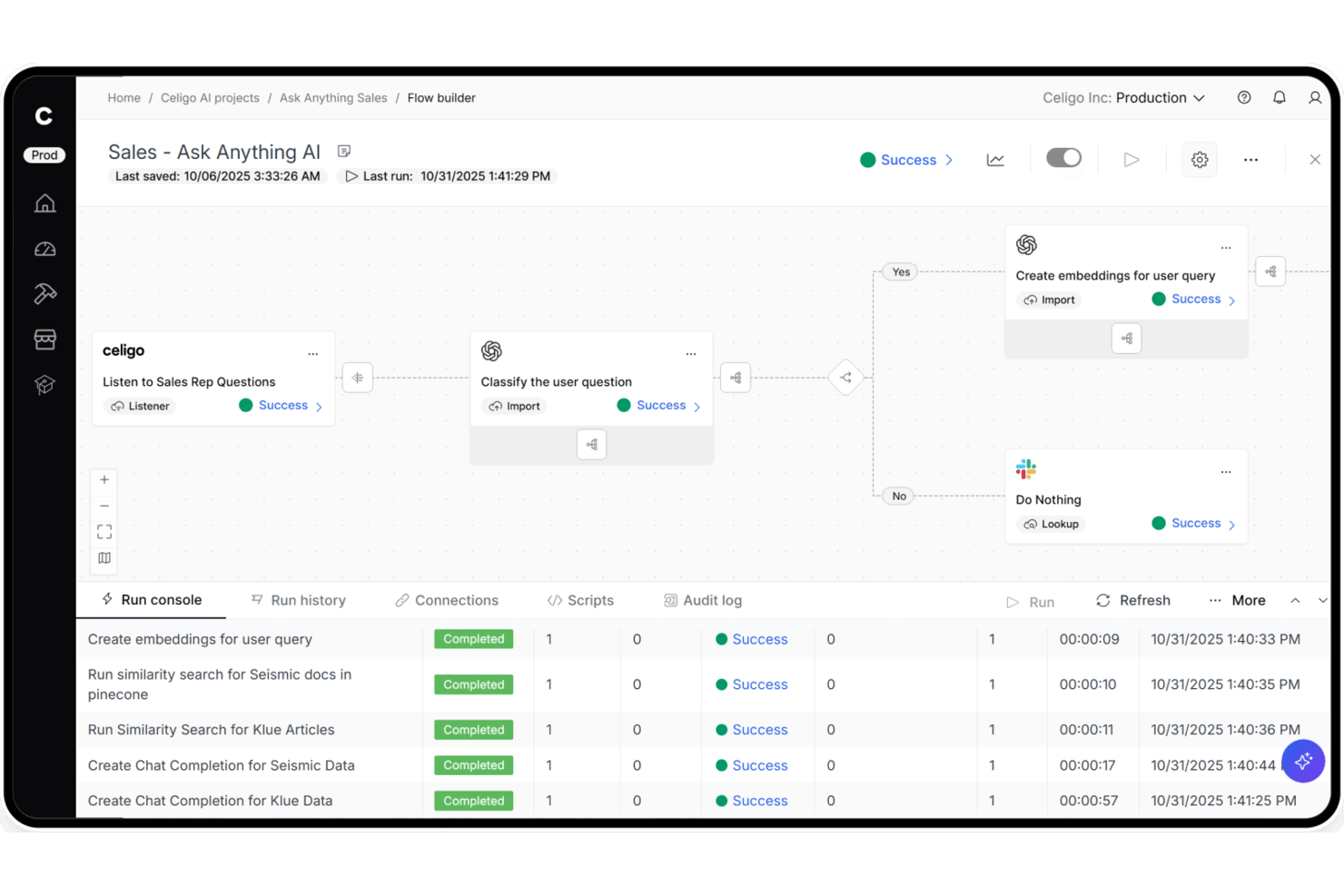
Task: Open the flow settings gear
Action: 1200,160
